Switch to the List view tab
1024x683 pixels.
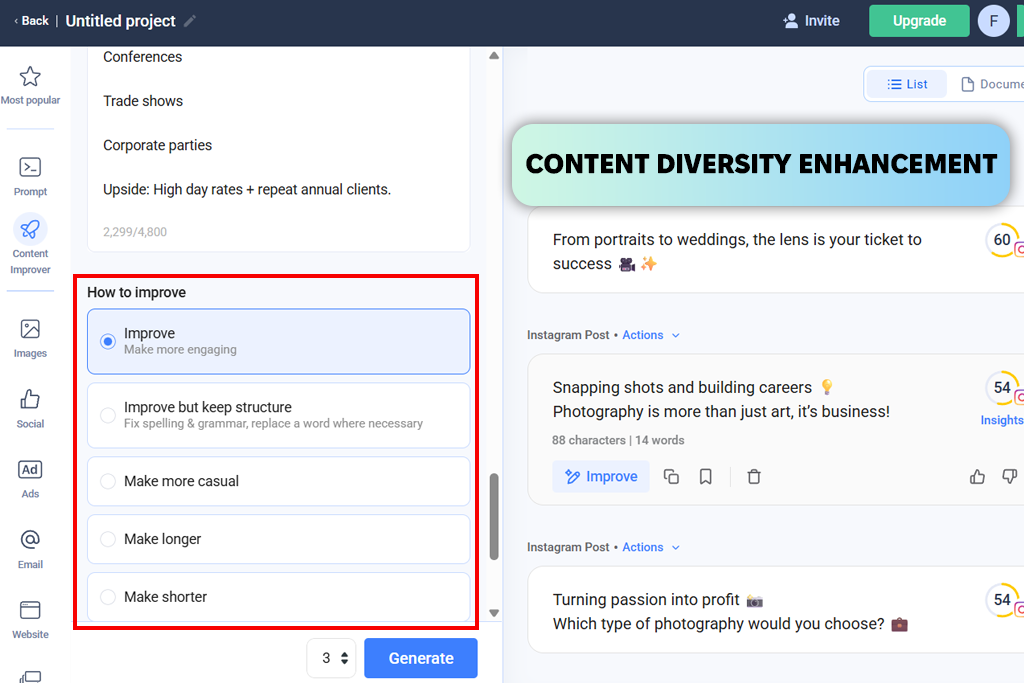coord(907,84)
